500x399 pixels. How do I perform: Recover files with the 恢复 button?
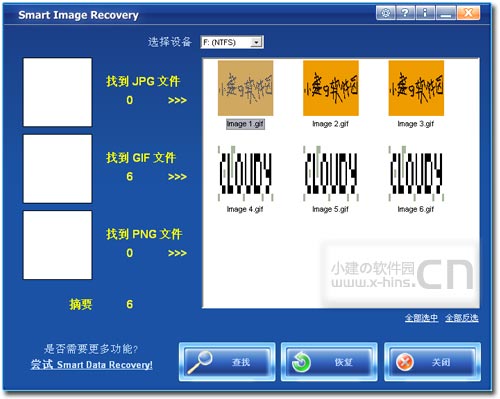(x=329, y=362)
